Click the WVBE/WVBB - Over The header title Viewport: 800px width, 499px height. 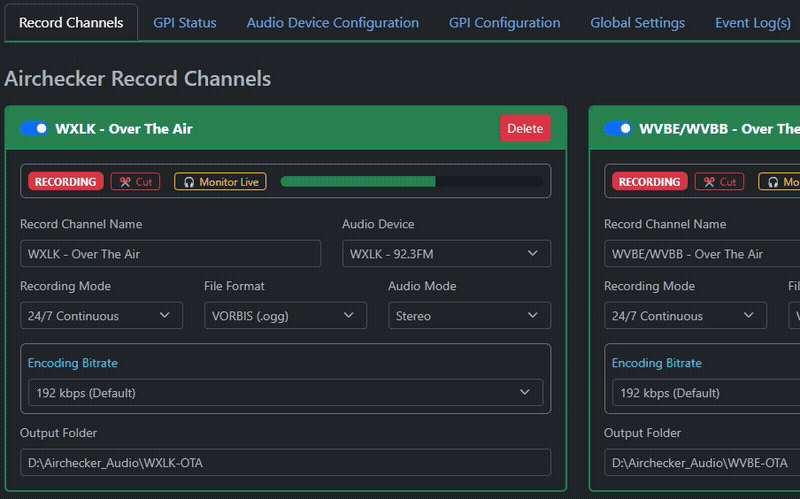pos(719,129)
